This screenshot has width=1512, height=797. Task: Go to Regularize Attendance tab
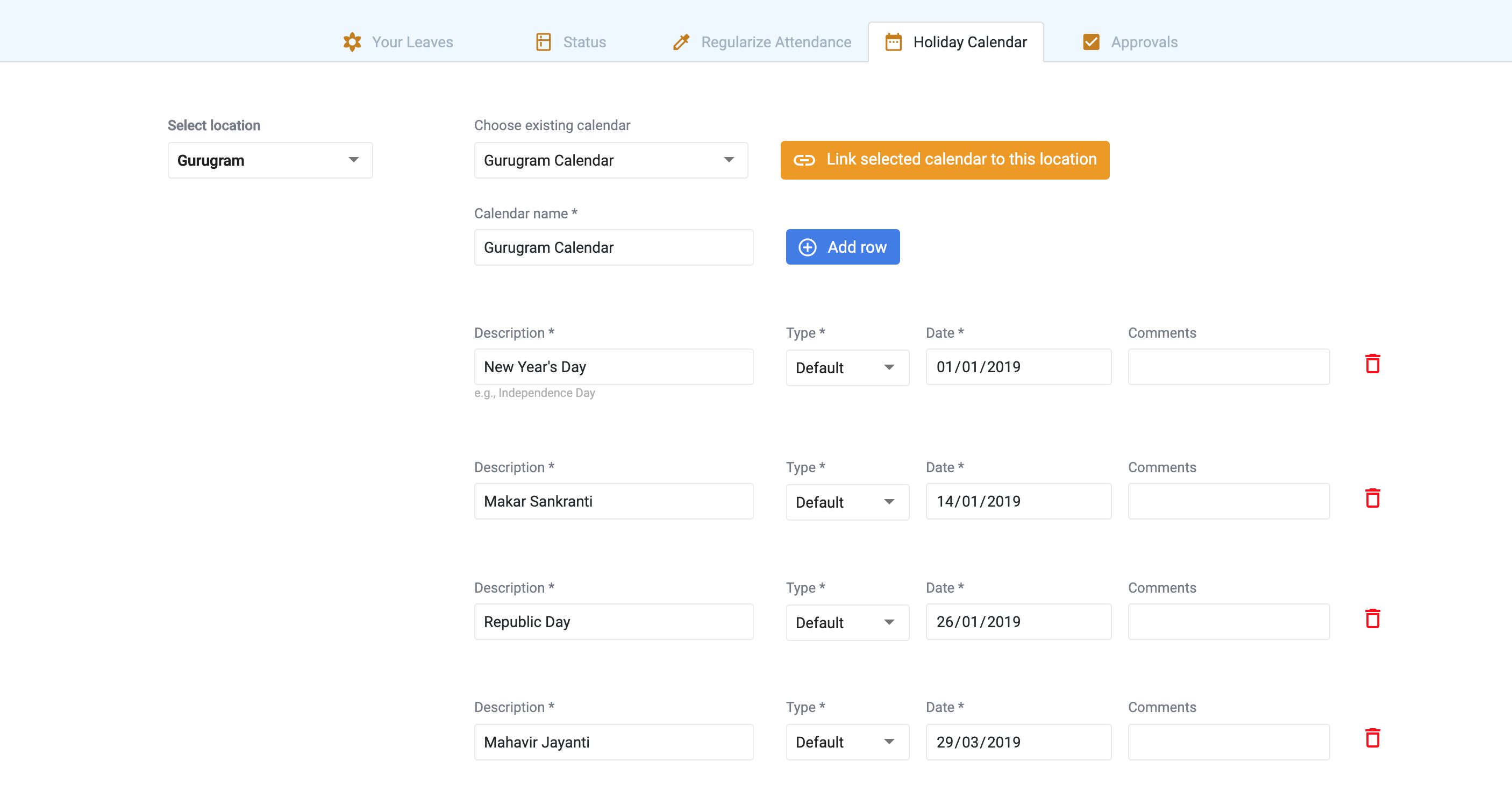[x=761, y=42]
